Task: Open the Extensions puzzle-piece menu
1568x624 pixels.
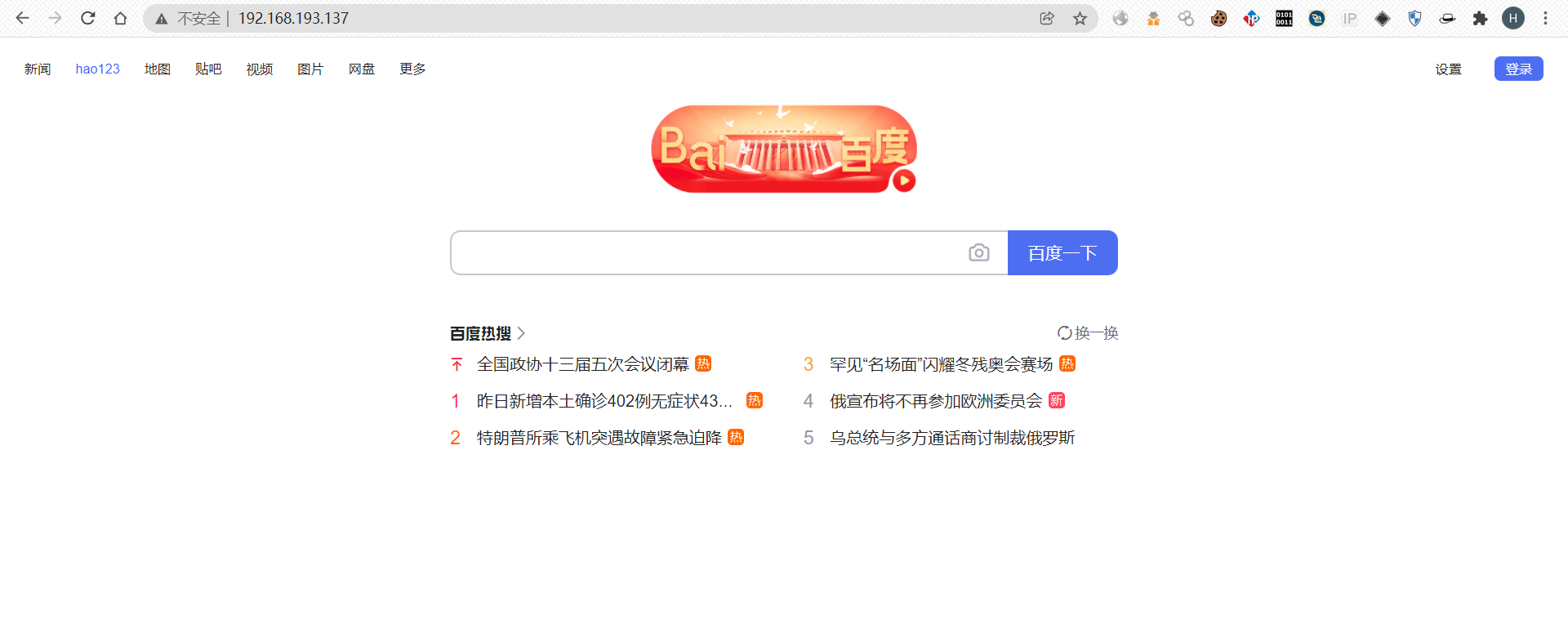Action: [1480, 18]
